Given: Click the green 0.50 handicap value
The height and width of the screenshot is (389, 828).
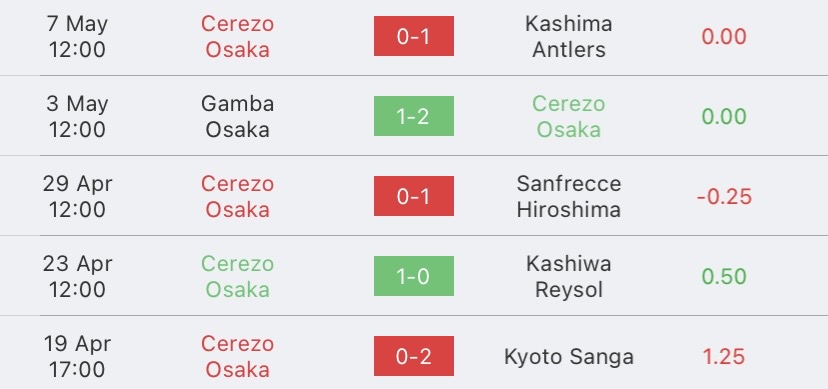Looking at the screenshot, I should [x=724, y=276].
